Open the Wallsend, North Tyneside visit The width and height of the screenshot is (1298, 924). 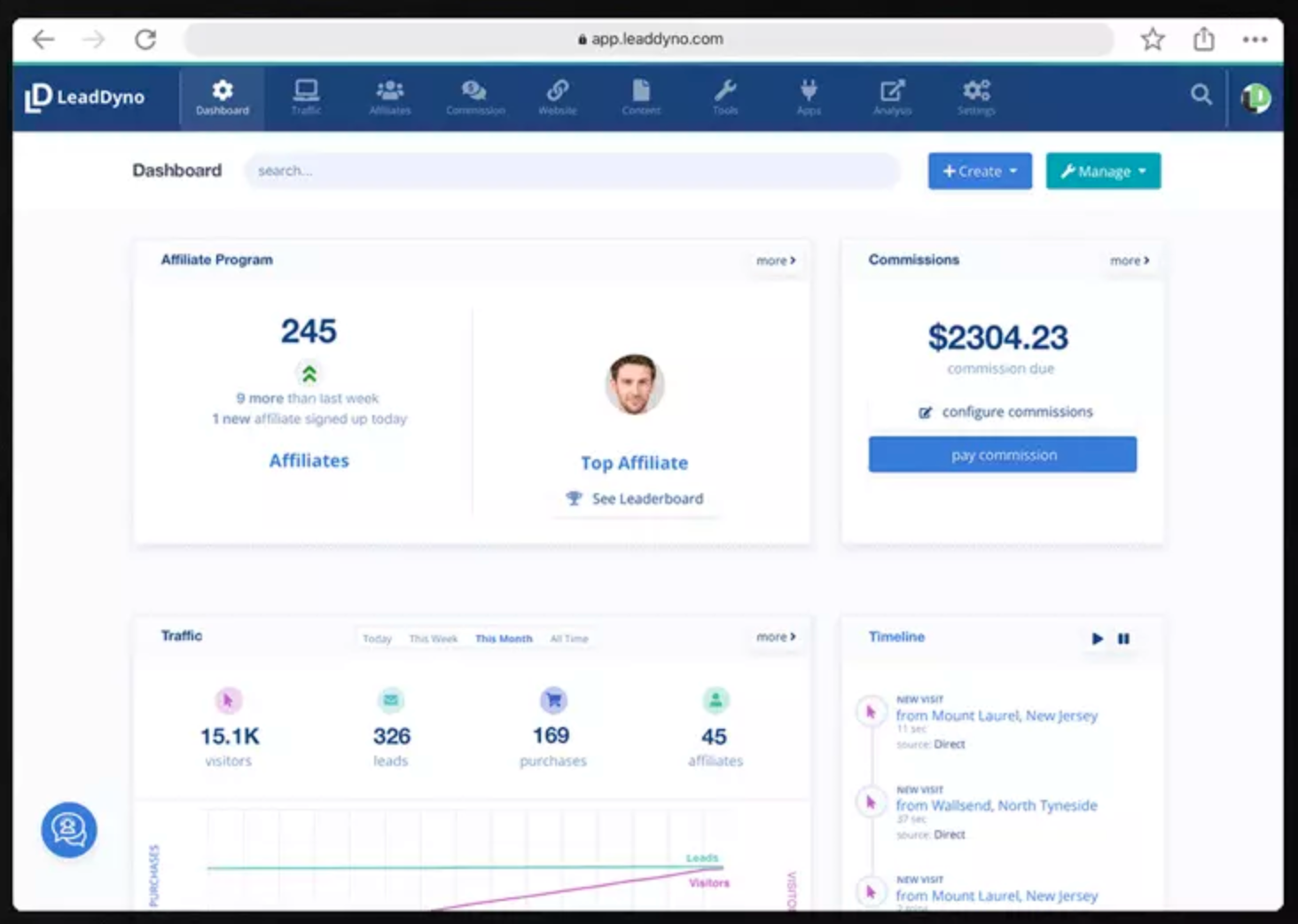997,805
